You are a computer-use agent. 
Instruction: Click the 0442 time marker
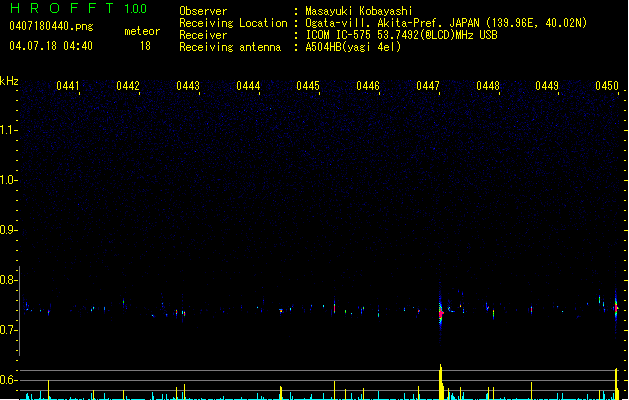tap(128, 86)
